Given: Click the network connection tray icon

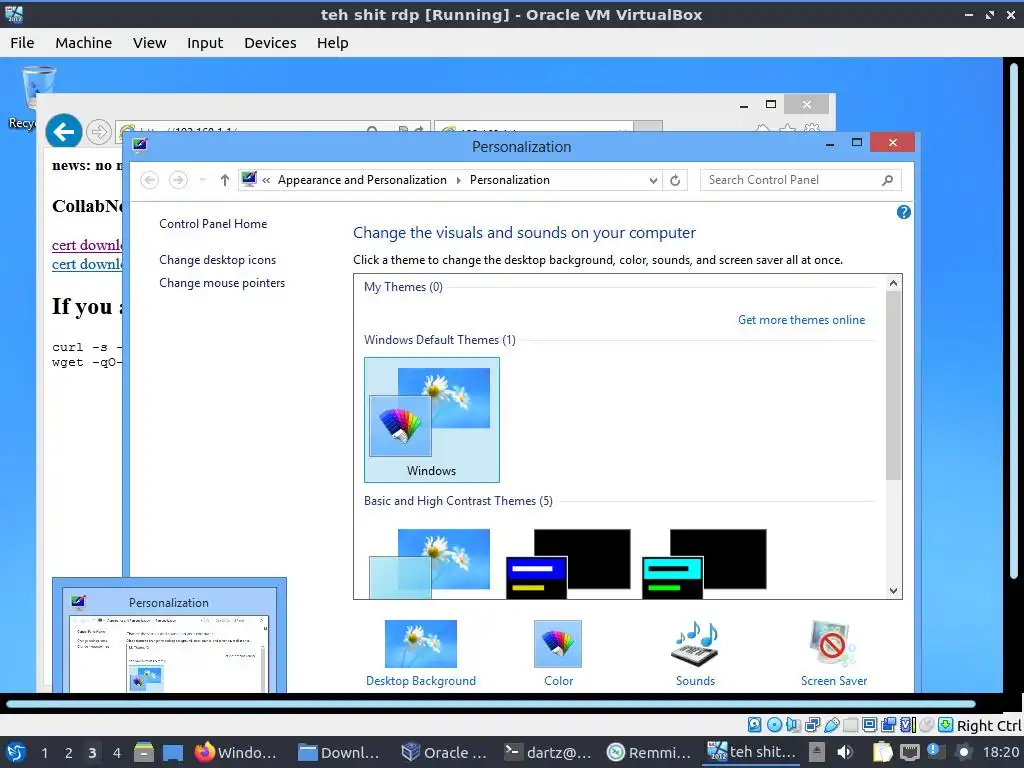Looking at the screenshot, I should [909, 752].
